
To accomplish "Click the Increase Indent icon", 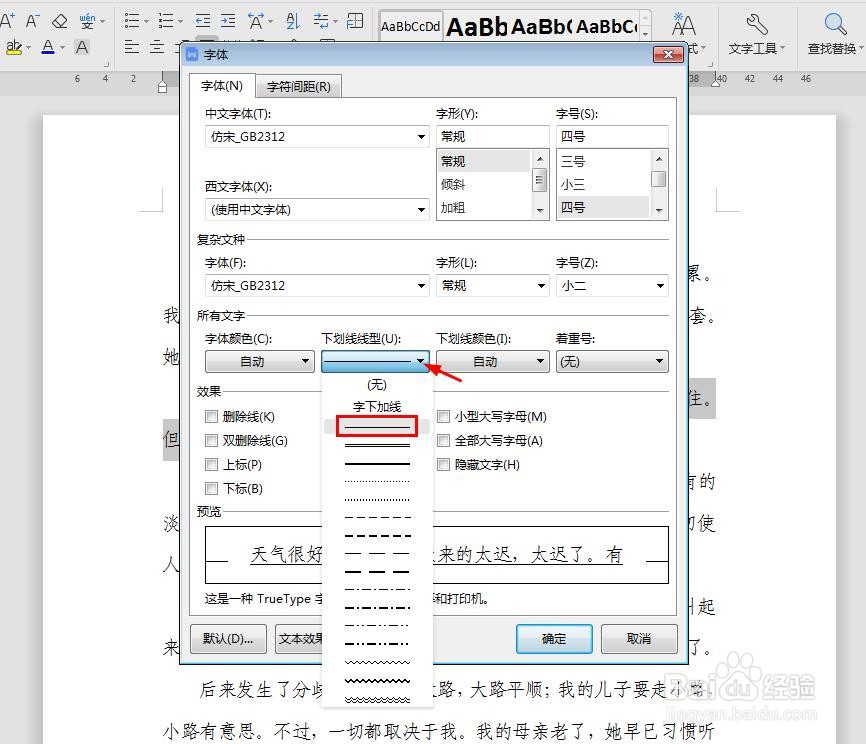I will [227, 21].
